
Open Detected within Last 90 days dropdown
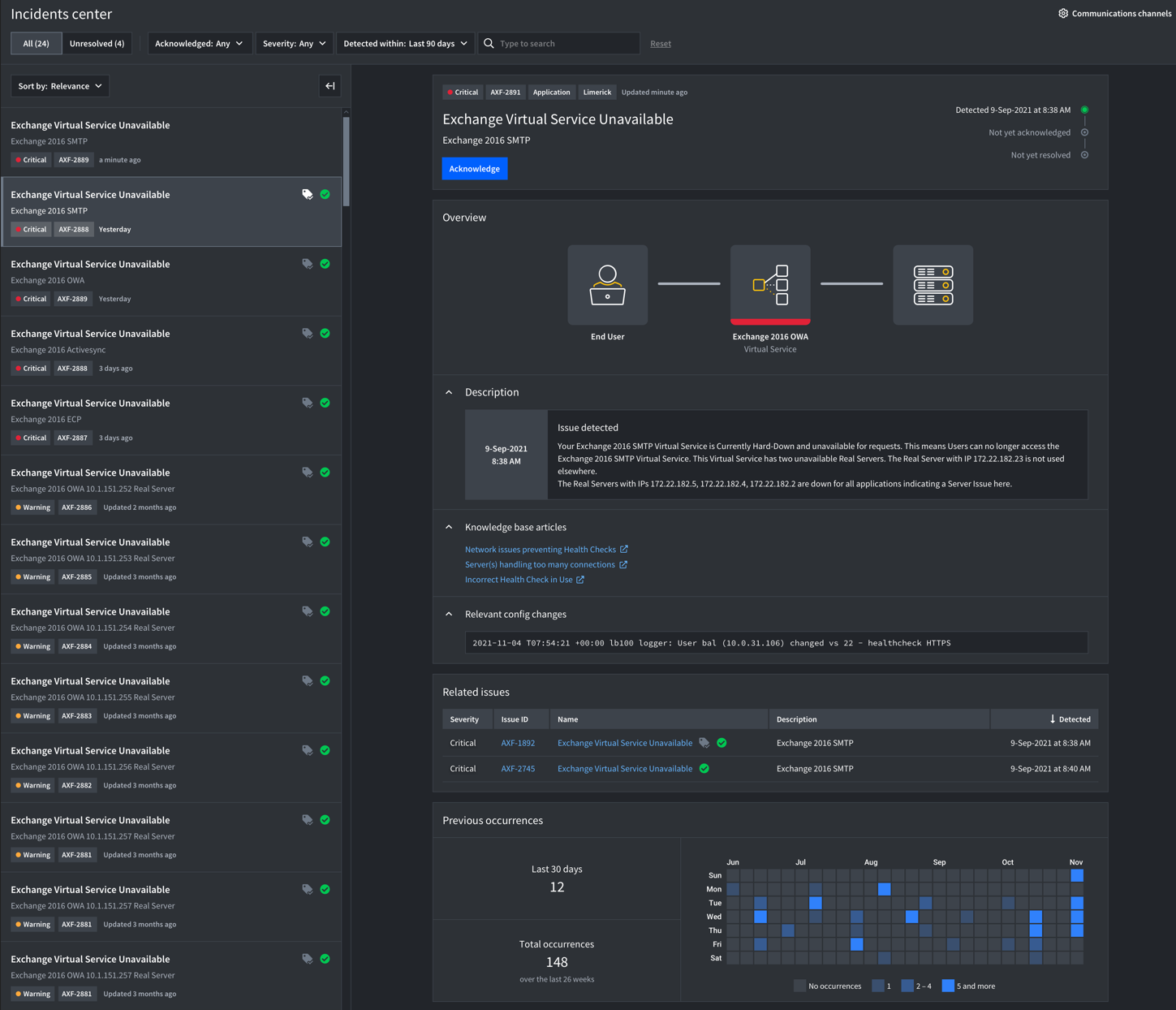[x=405, y=44]
